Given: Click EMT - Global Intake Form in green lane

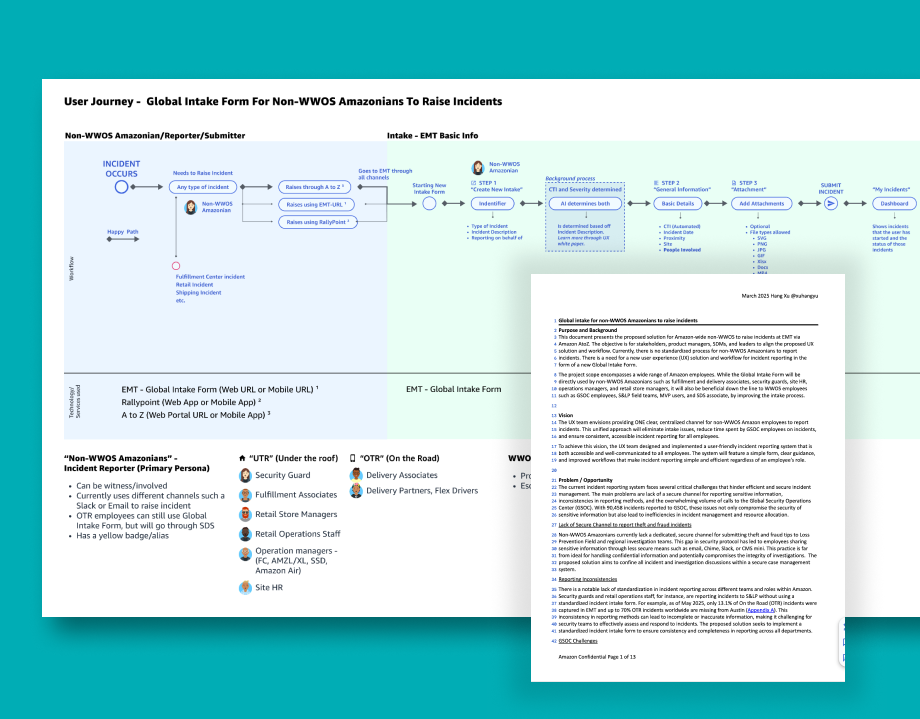Looking at the screenshot, I should tap(454, 389).
